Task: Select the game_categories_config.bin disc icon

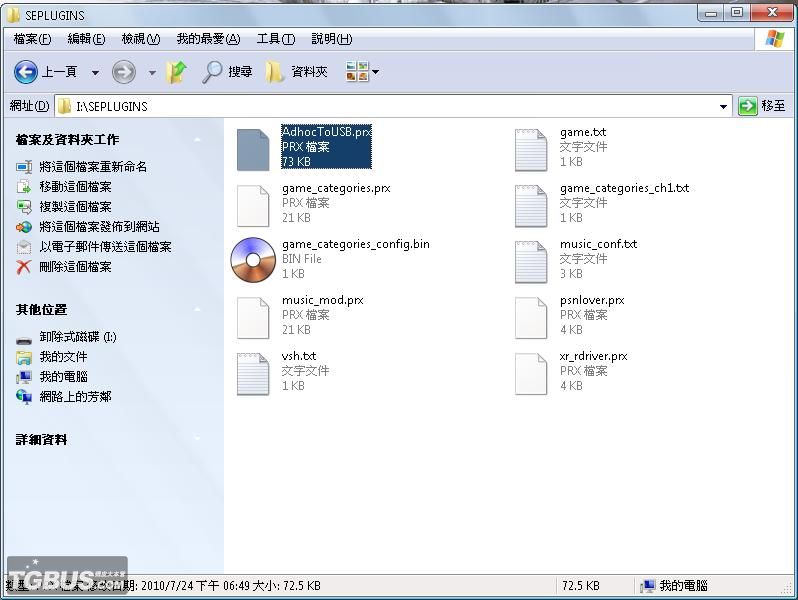Action: (253, 260)
